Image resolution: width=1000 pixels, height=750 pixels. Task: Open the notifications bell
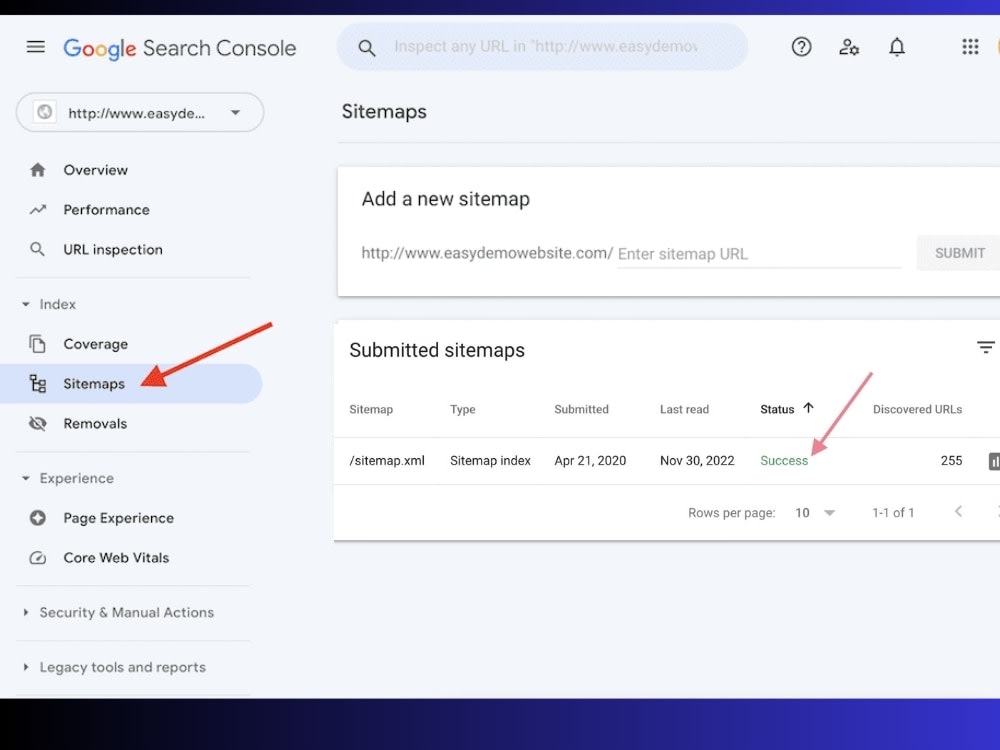[x=897, y=47]
